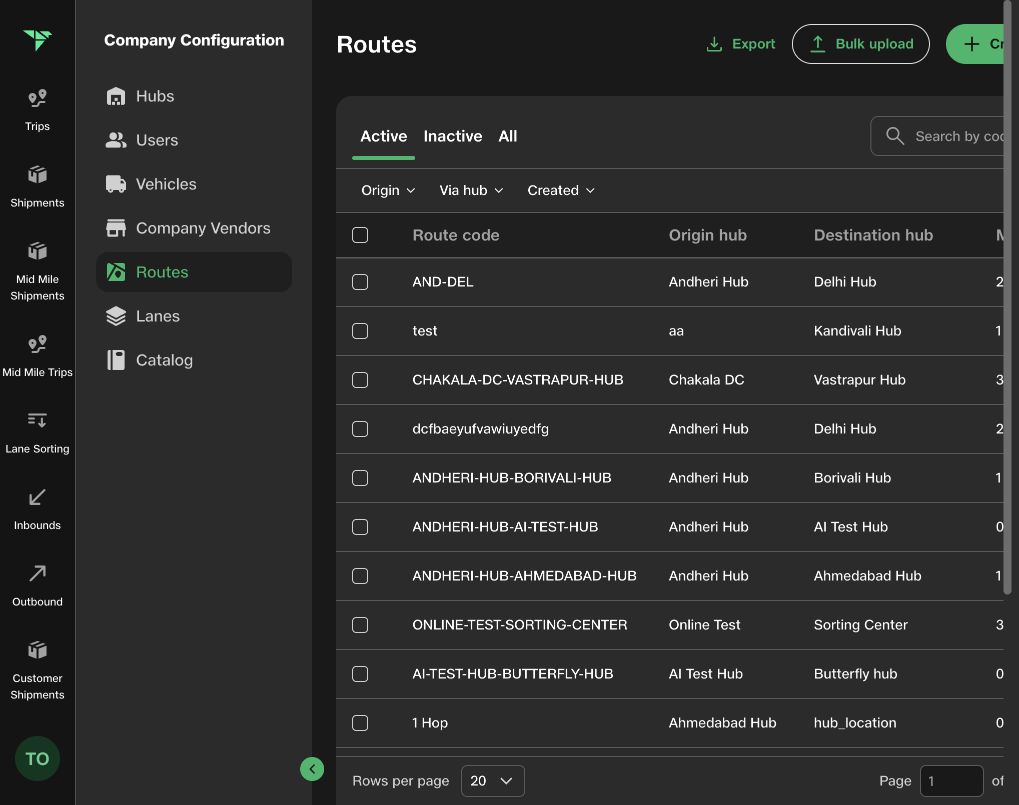Screen dimensions: 1019x805
Task: Switch to the Inactive tab
Action: click(453, 136)
